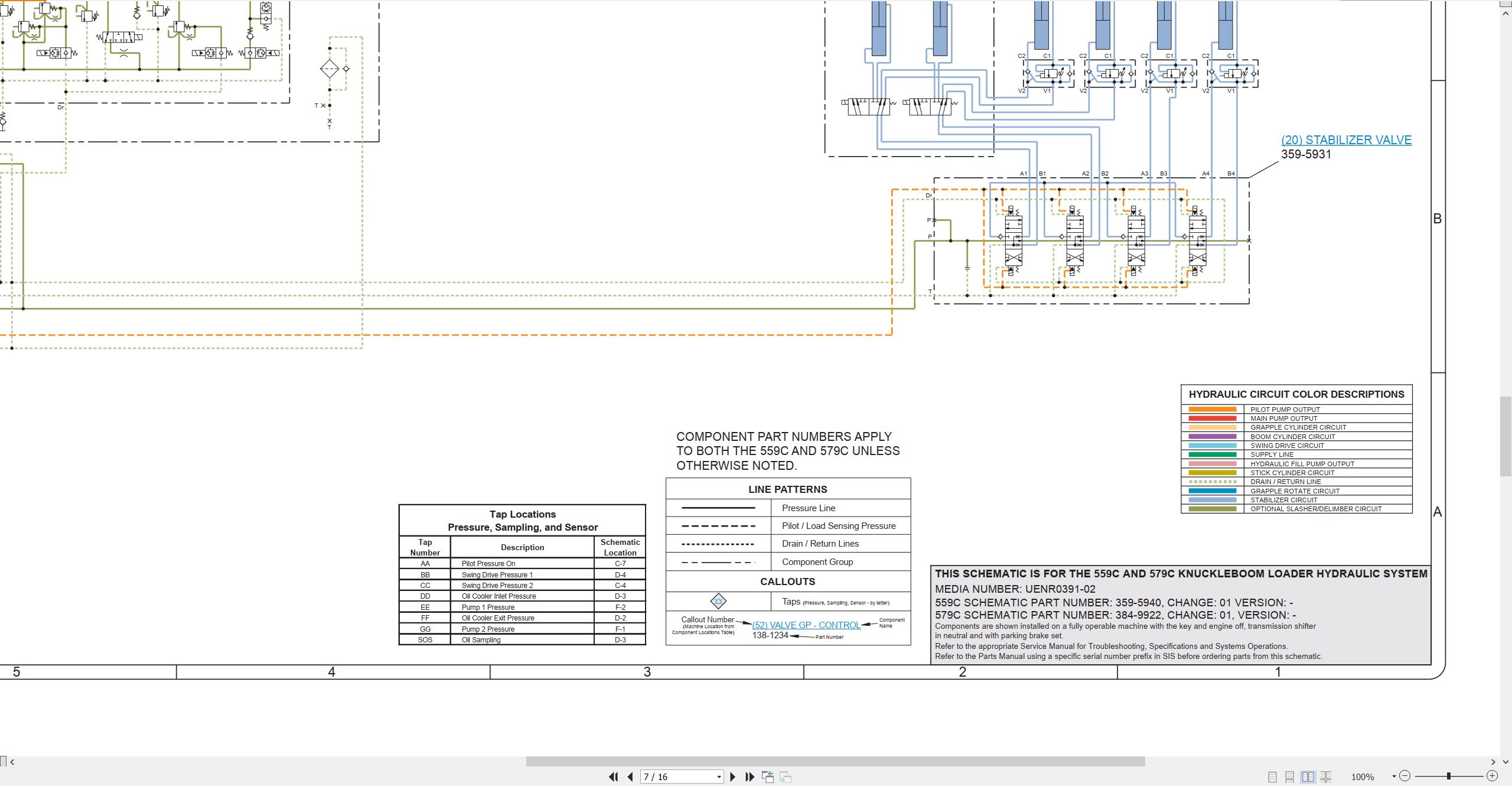1512x786 pixels.
Task: Click 'Pump 1 Pressure' description
Action: (x=488, y=607)
